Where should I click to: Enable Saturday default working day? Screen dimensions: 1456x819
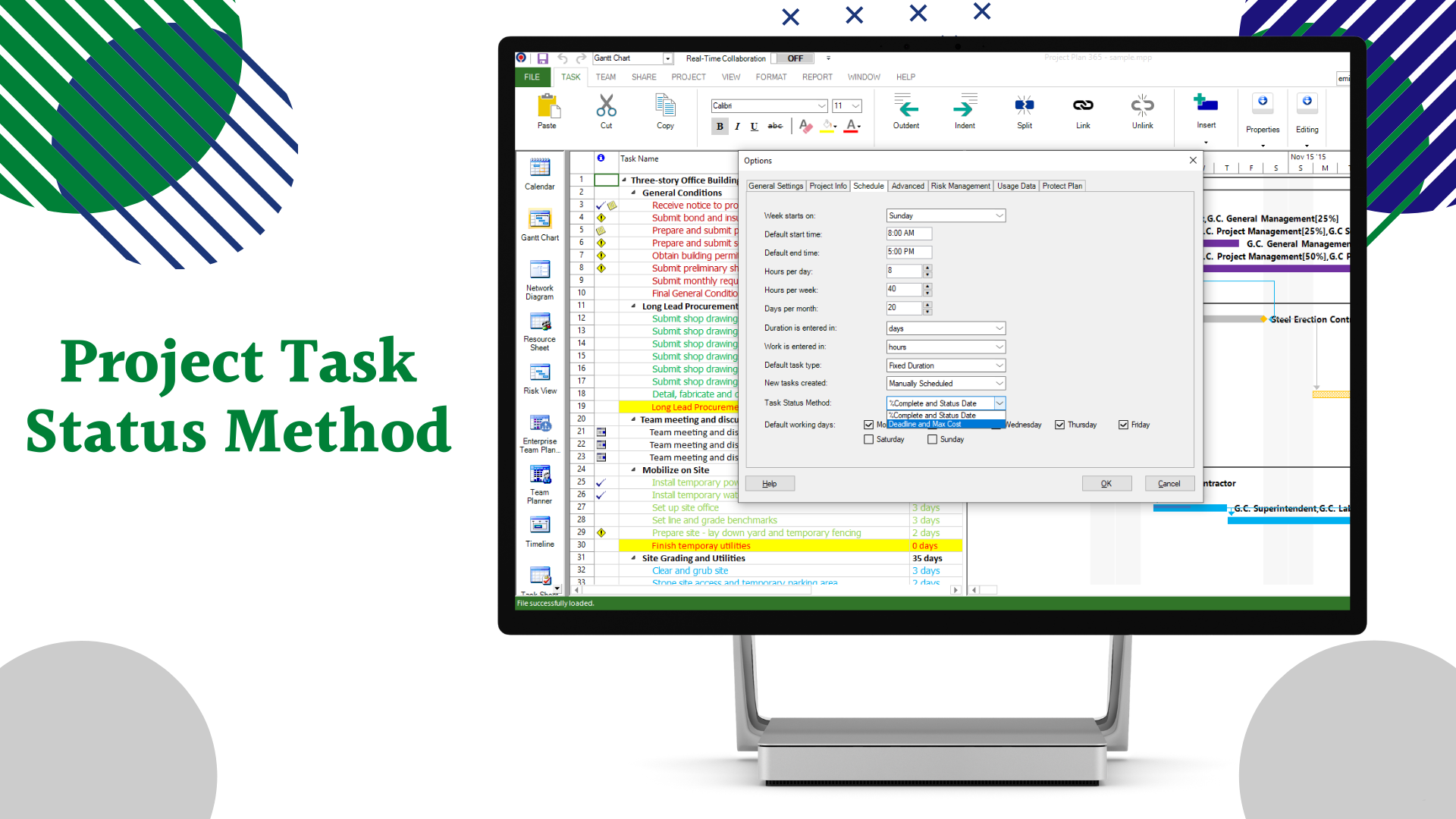[868, 439]
